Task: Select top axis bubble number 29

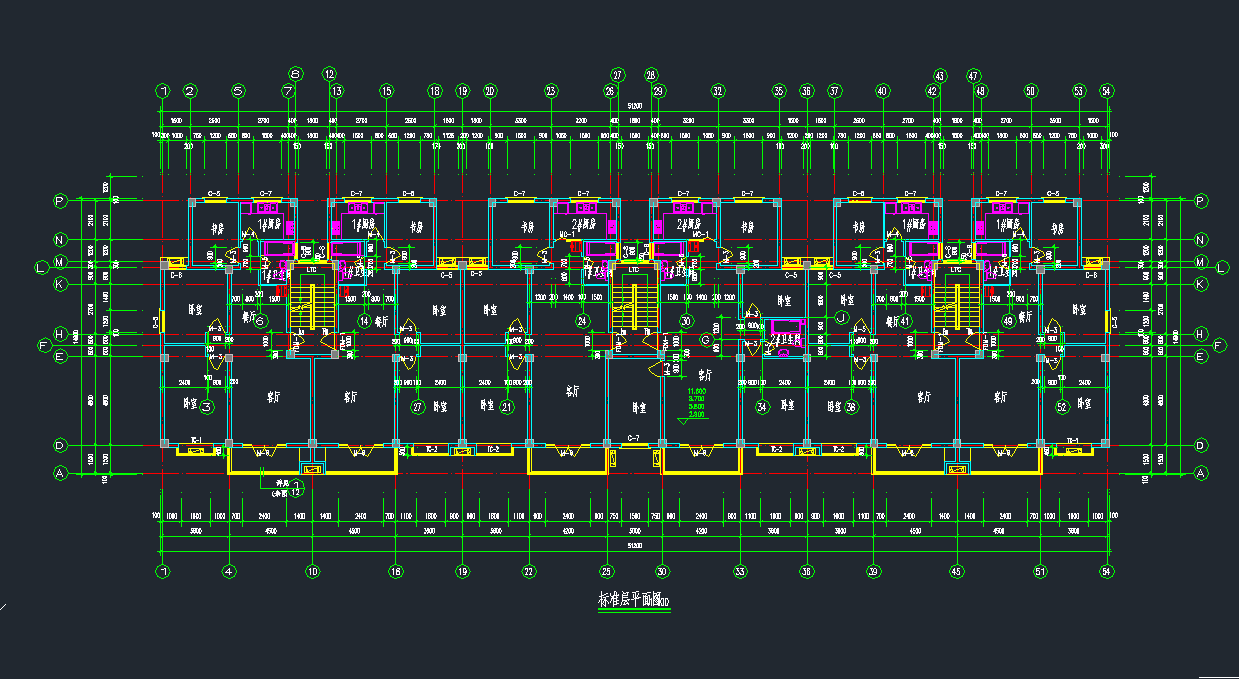Action: (658, 91)
